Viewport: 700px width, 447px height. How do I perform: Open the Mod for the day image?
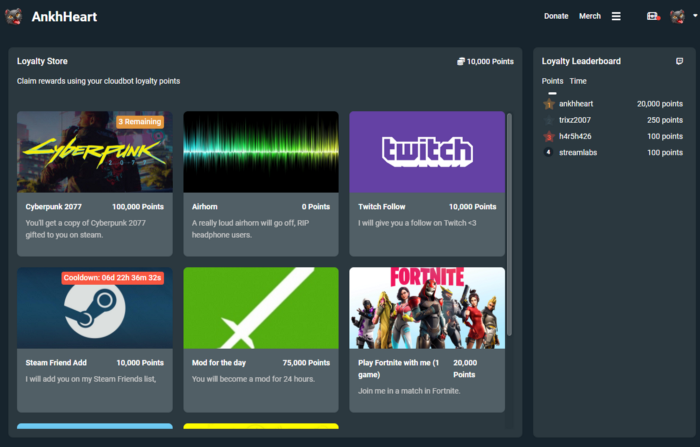[261, 308]
